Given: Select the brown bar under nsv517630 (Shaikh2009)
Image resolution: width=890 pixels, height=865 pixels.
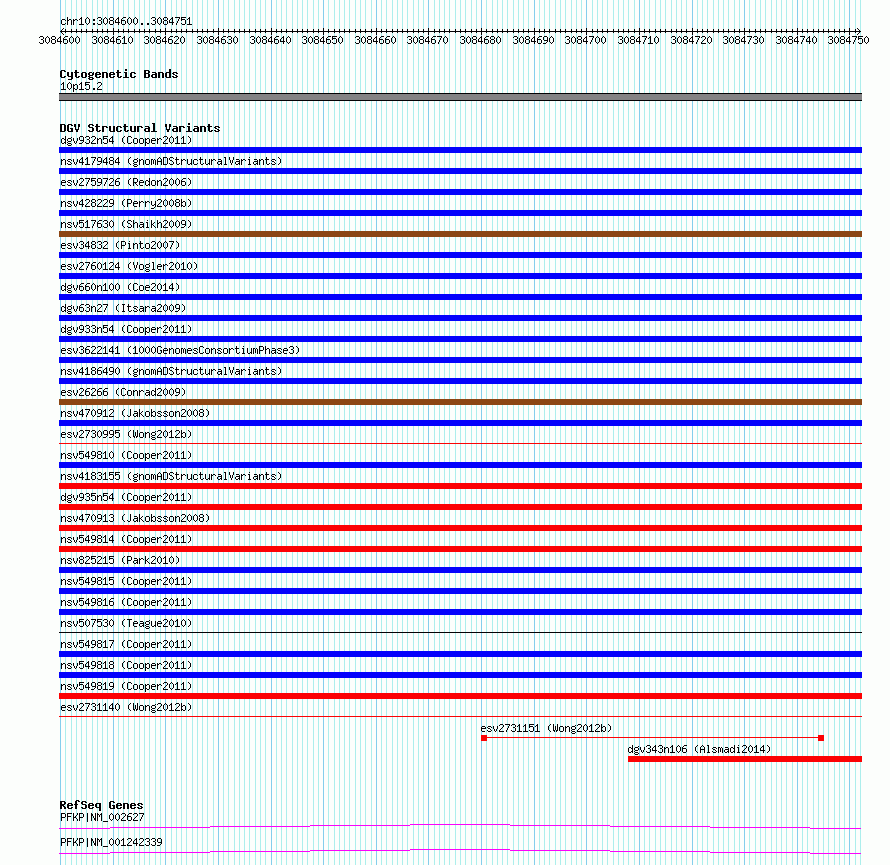Looking at the screenshot, I should [460, 234].
